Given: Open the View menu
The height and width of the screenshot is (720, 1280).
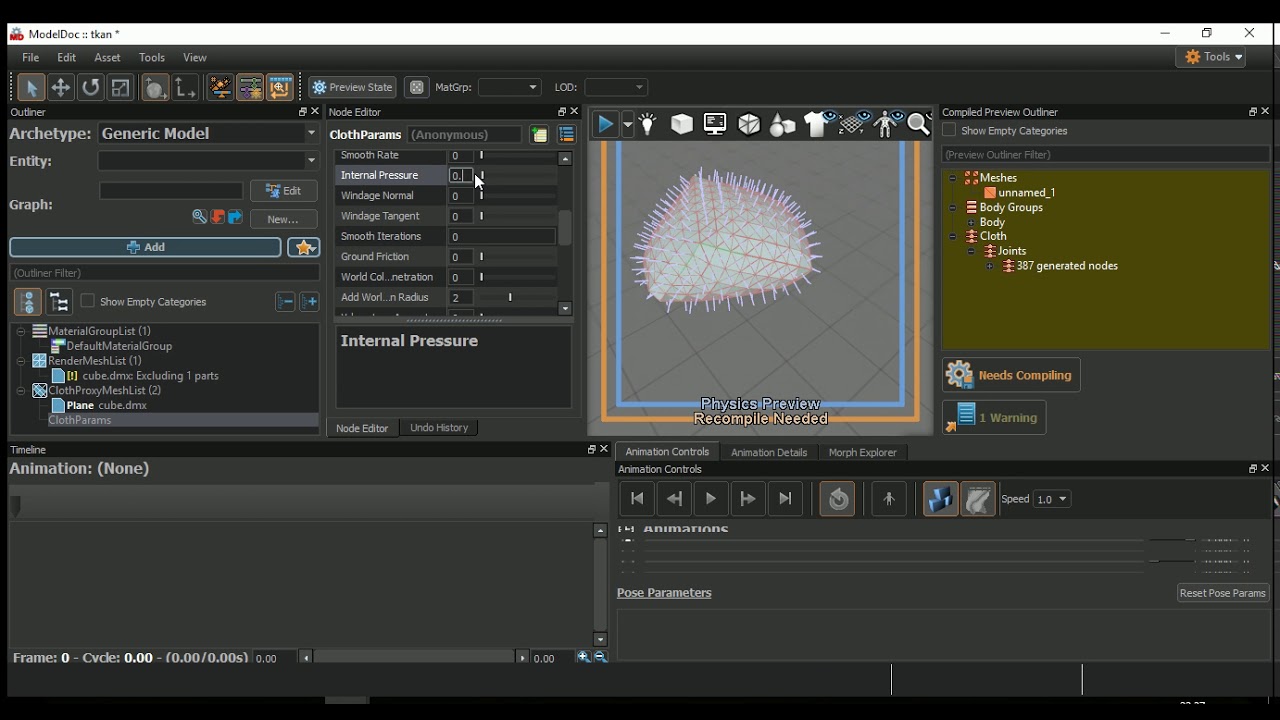Looking at the screenshot, I should pos(195,58).
